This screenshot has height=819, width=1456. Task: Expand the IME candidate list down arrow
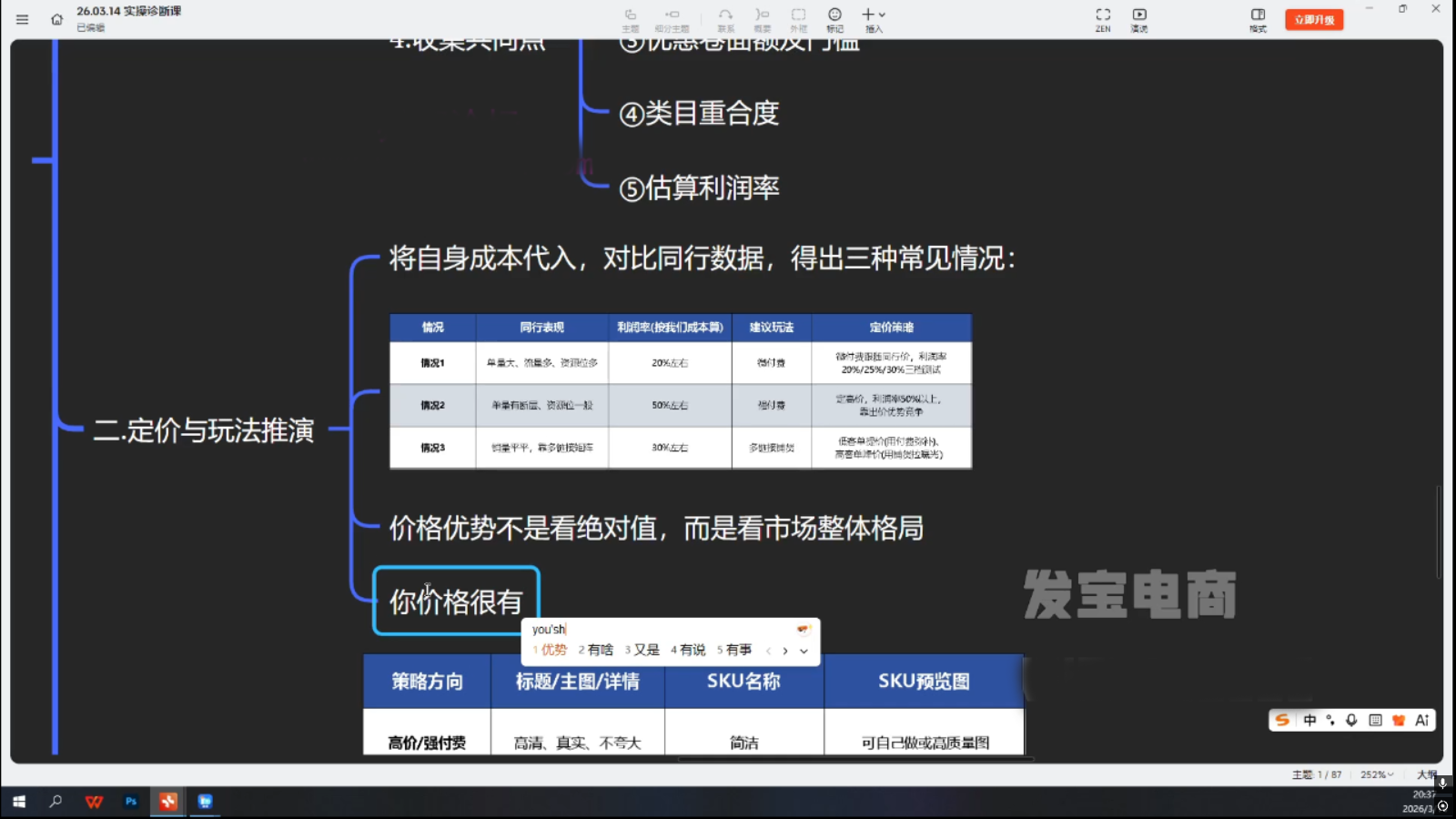804,651
